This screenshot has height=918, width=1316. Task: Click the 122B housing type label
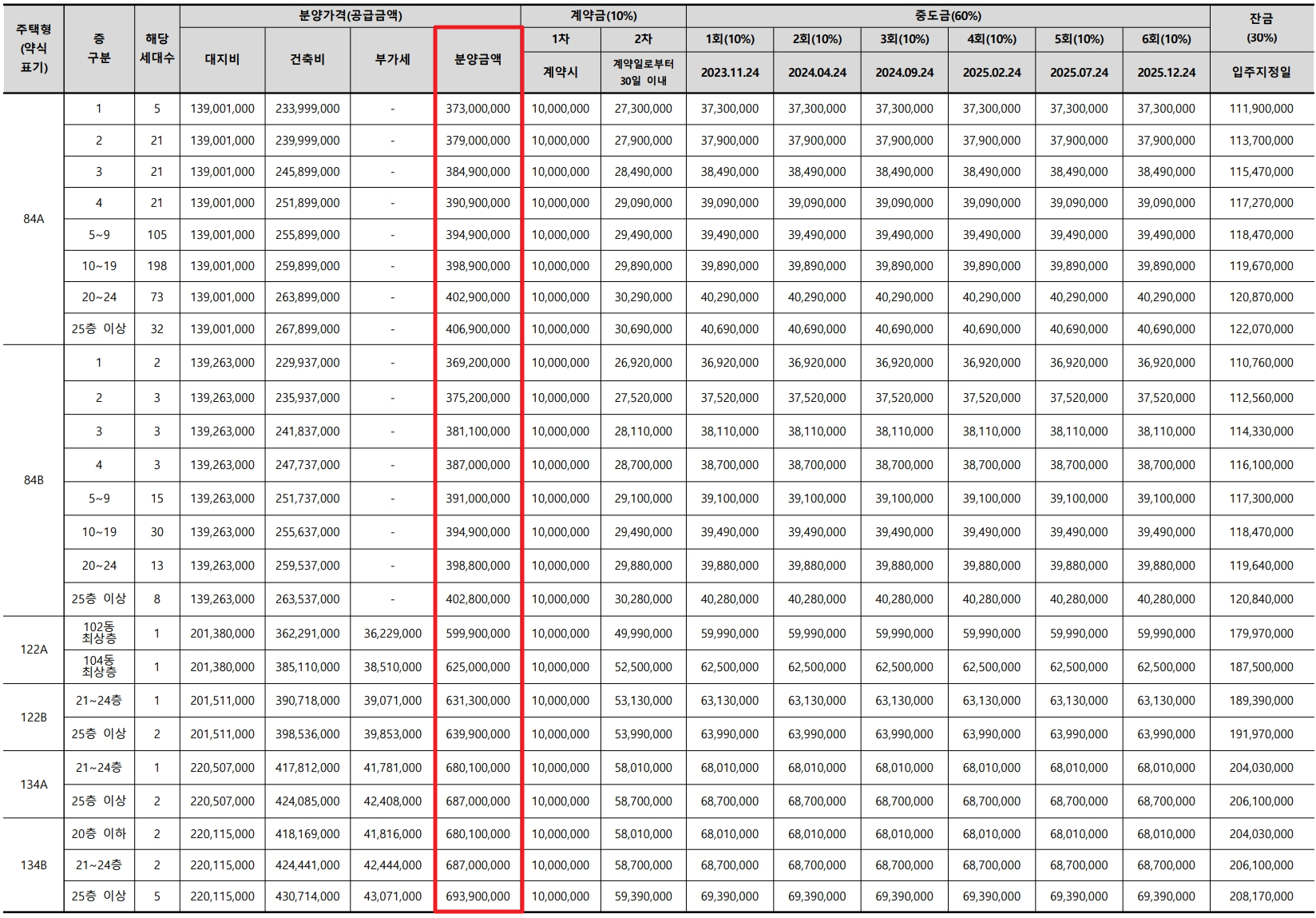[x=34, y=717]
